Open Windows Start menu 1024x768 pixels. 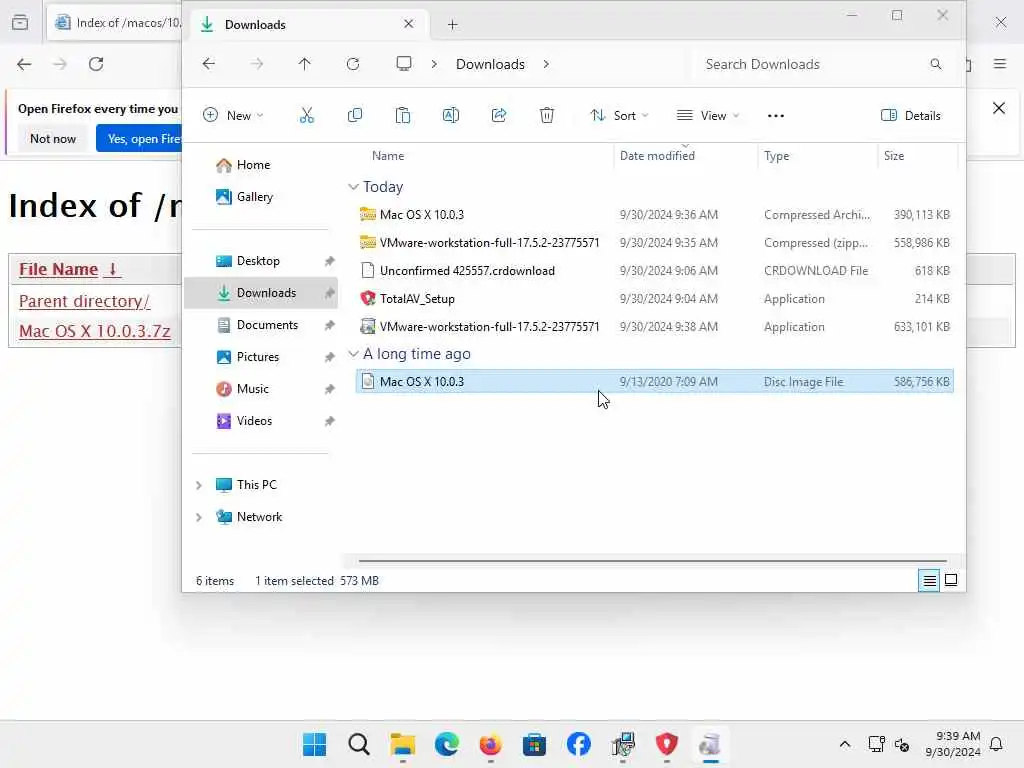pyautogui.click(x=314, y=744)
